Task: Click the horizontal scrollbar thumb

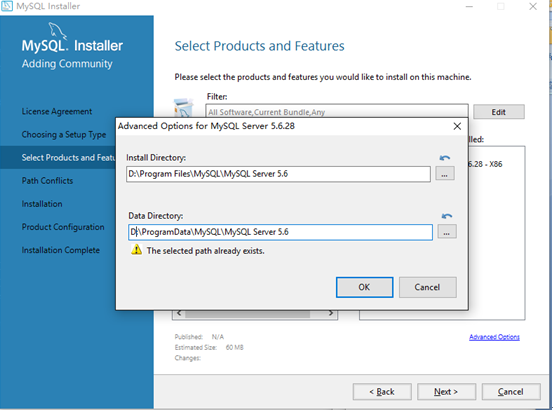Action: point(248,313)
